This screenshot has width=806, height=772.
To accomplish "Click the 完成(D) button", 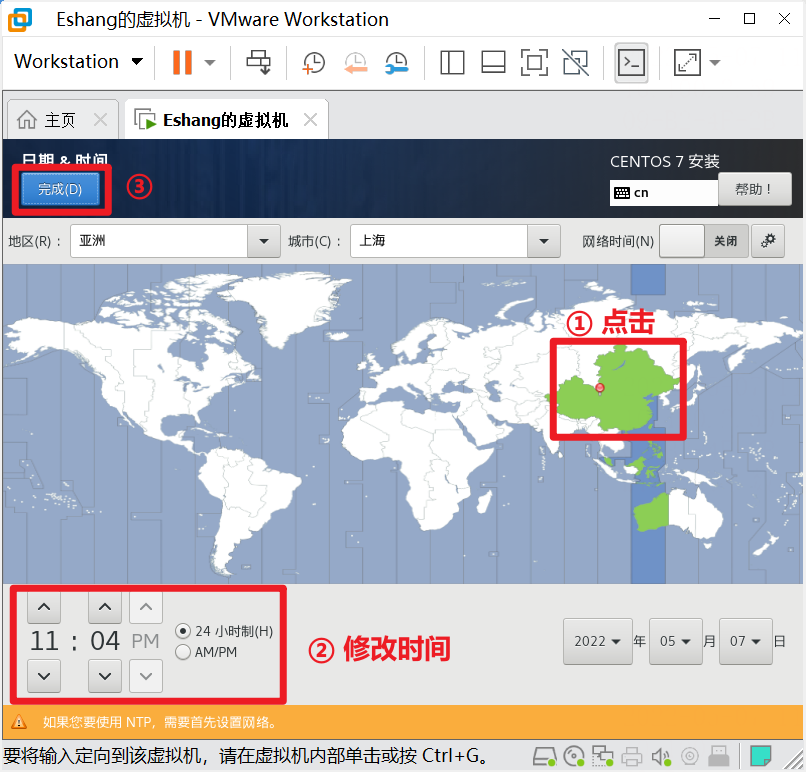I will click(x=60, y=189).
